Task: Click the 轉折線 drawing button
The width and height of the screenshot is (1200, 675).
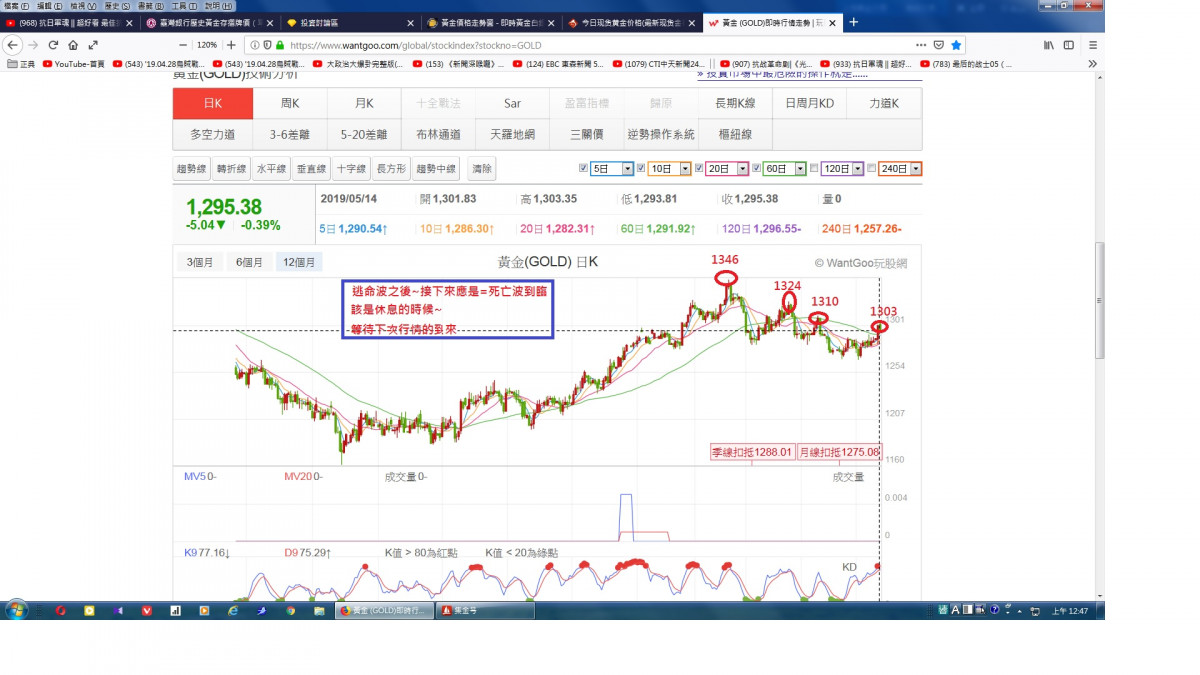Action: [231, 169]
